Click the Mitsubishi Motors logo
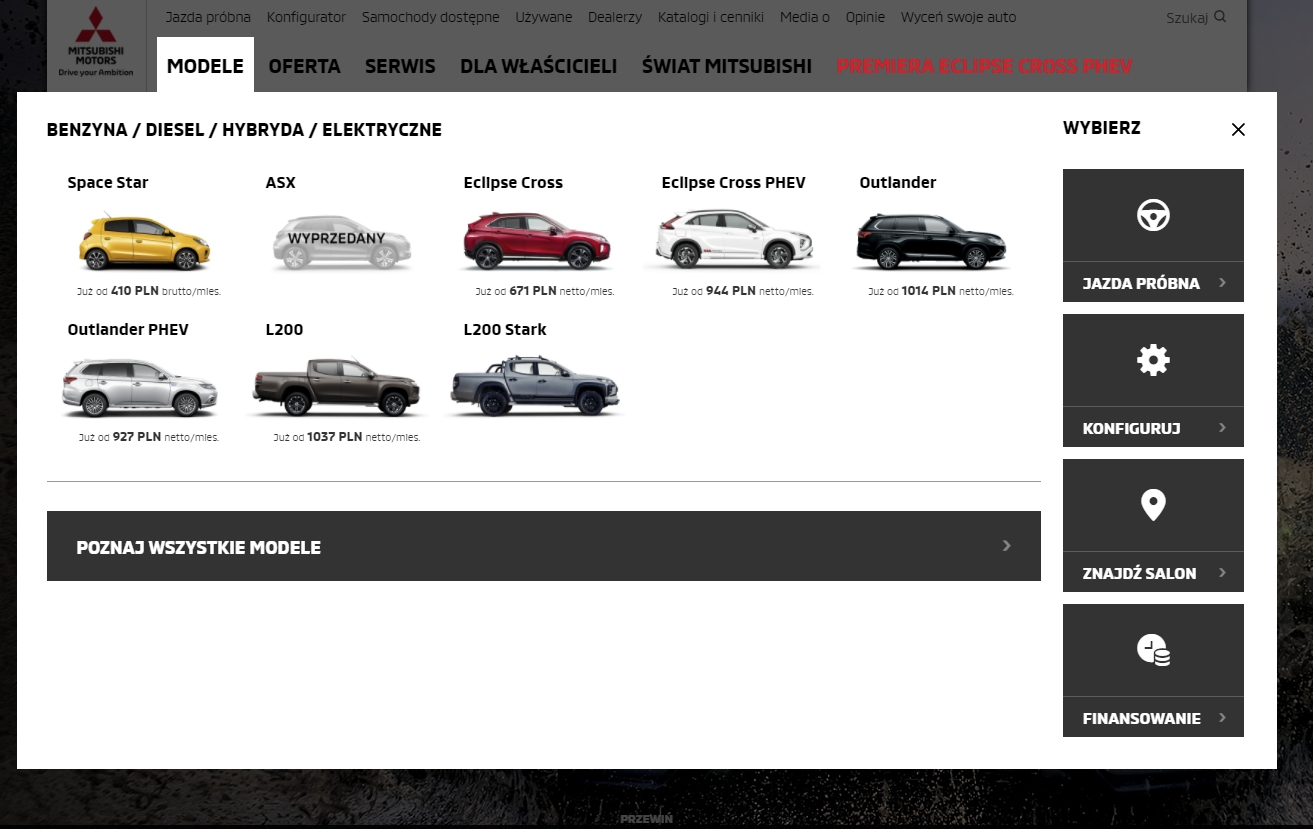The width and height of the screenshot is (1313, 829). tap(96, 42)
